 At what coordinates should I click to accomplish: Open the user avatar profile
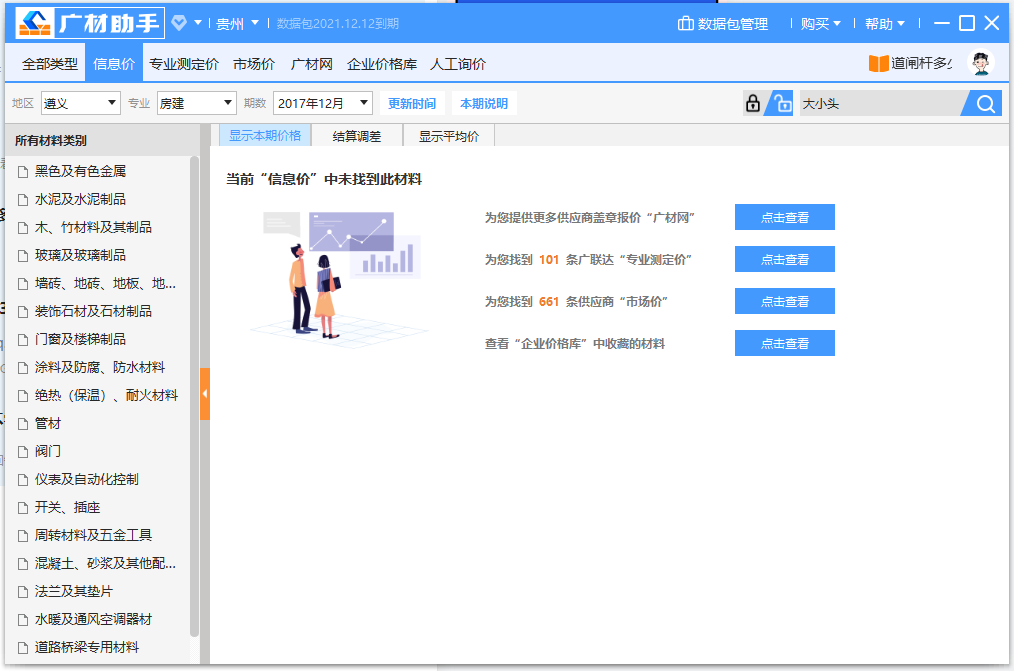click(981, 63)
